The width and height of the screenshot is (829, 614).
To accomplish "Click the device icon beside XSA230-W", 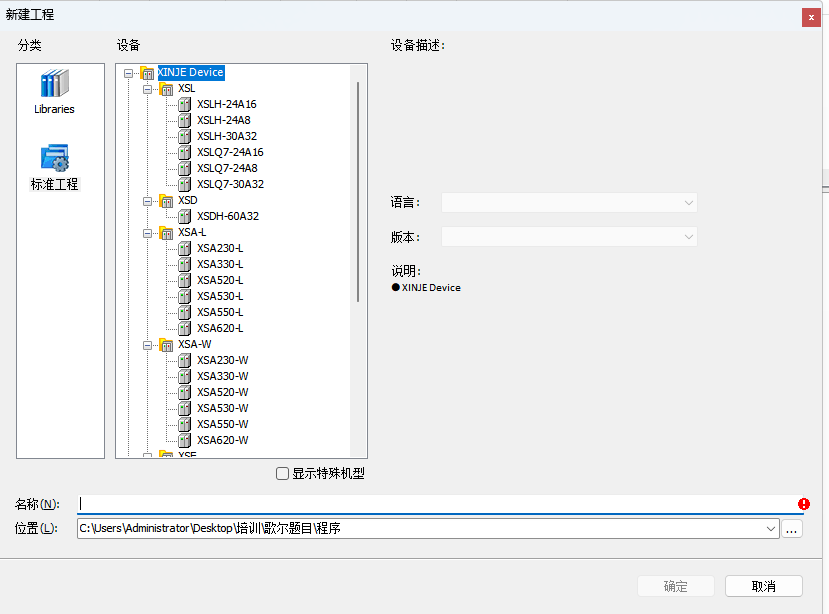I will (x=185, y=361).
